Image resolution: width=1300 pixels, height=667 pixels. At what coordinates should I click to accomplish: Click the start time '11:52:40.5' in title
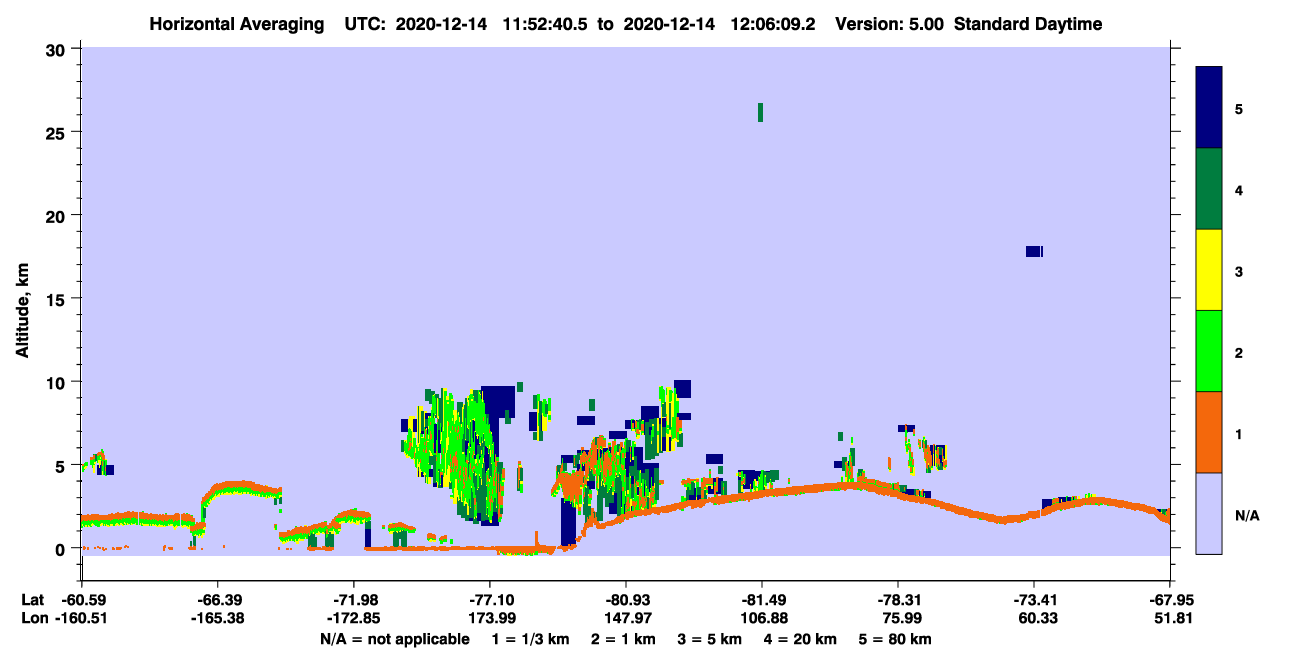coord(545,24)
